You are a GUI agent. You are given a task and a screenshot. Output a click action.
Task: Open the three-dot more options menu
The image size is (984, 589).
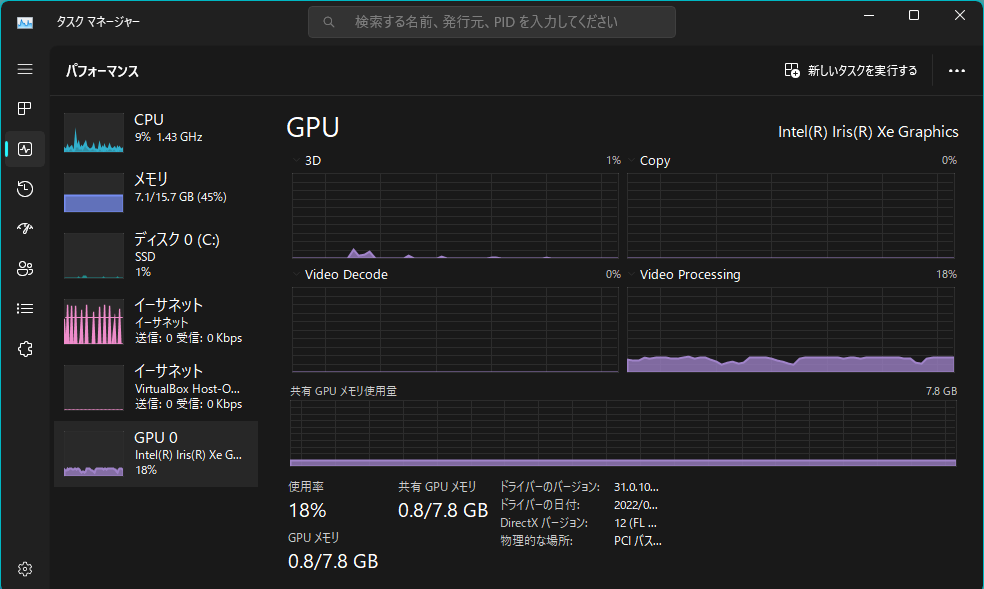pyautogui.click(x=957, y=71)
